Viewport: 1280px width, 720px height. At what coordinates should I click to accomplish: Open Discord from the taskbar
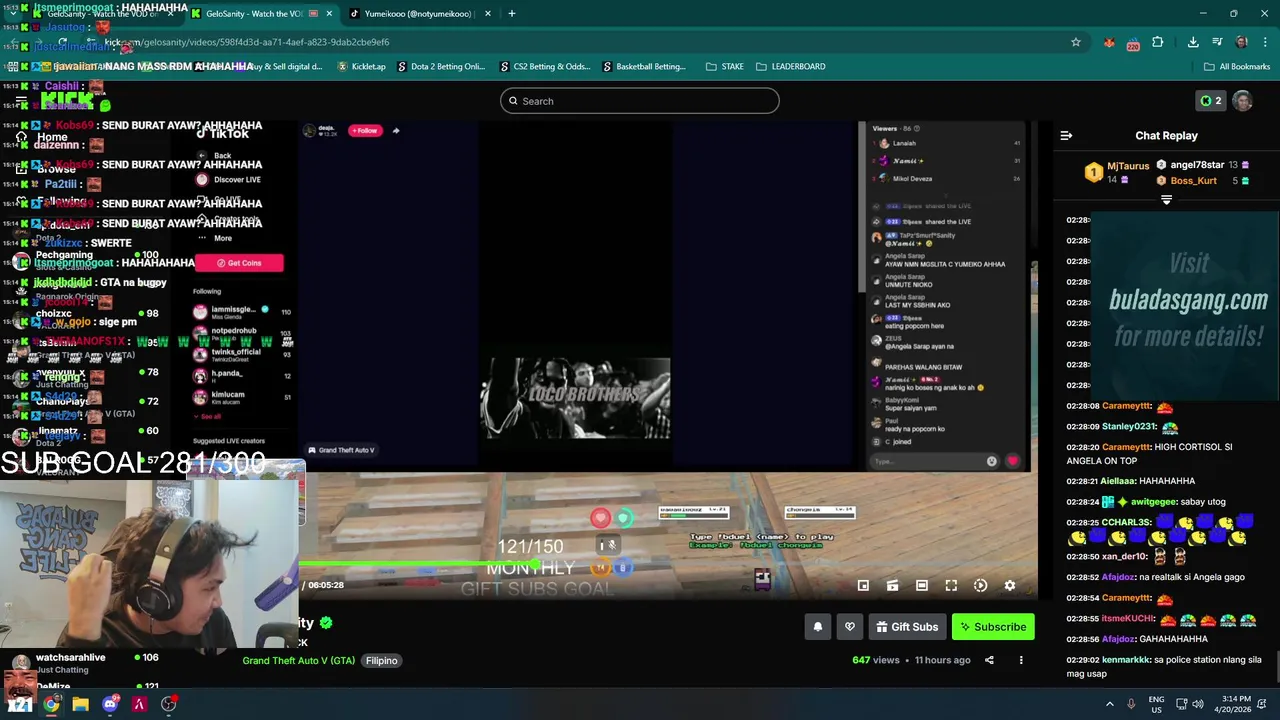110,704
